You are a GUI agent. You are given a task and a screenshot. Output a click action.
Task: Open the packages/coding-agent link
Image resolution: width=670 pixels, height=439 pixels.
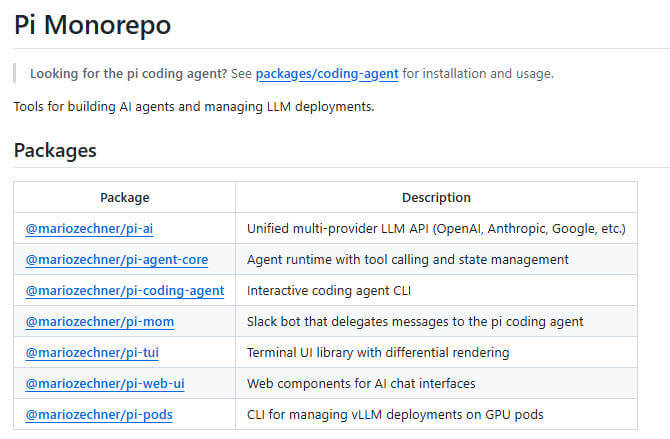point(327,74)
